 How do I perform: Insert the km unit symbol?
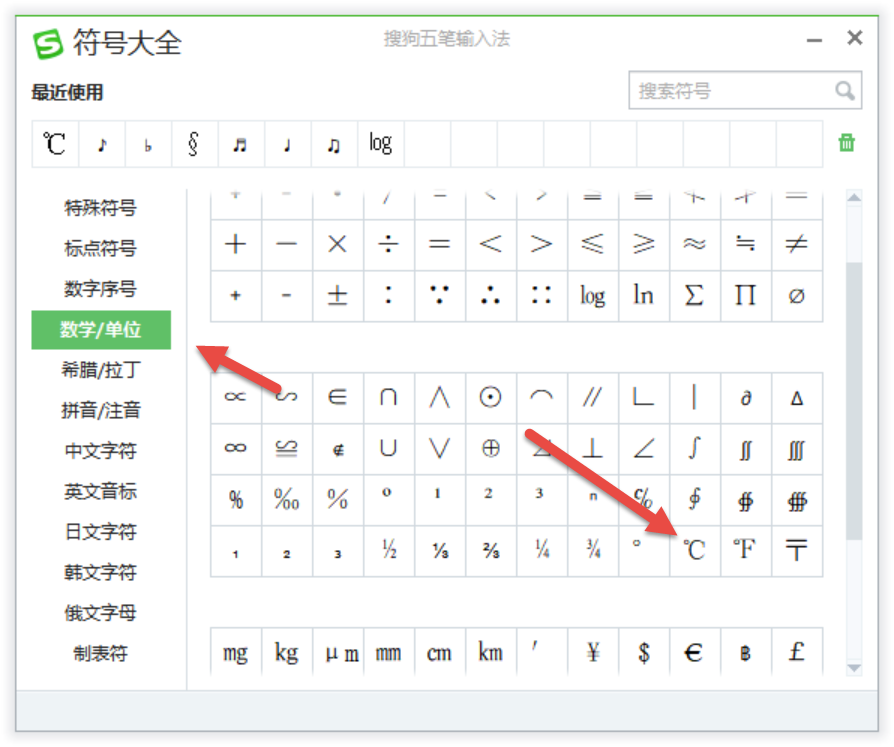(490, 652)
